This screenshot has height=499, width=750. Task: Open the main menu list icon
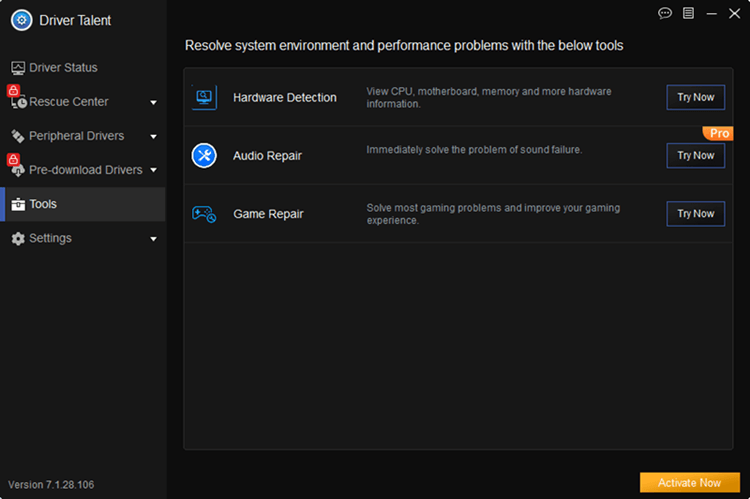click(x=688, y=13)
